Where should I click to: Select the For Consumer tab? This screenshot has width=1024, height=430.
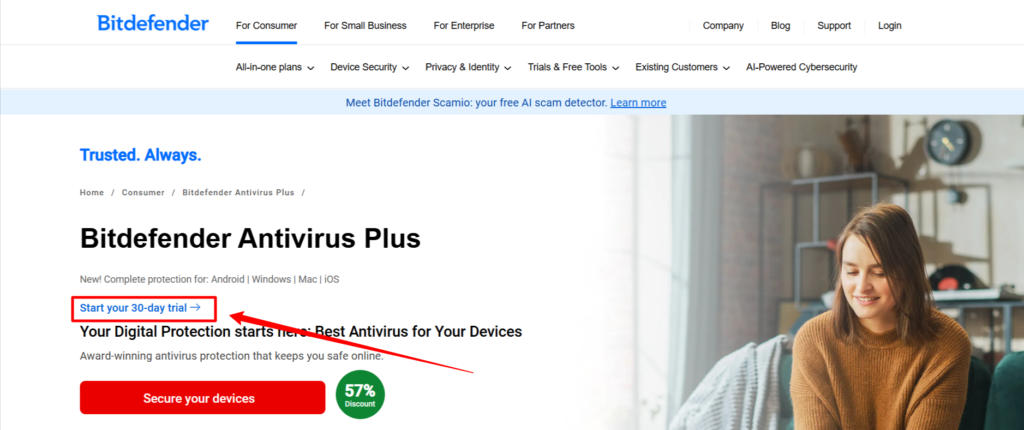click(266, 25)
